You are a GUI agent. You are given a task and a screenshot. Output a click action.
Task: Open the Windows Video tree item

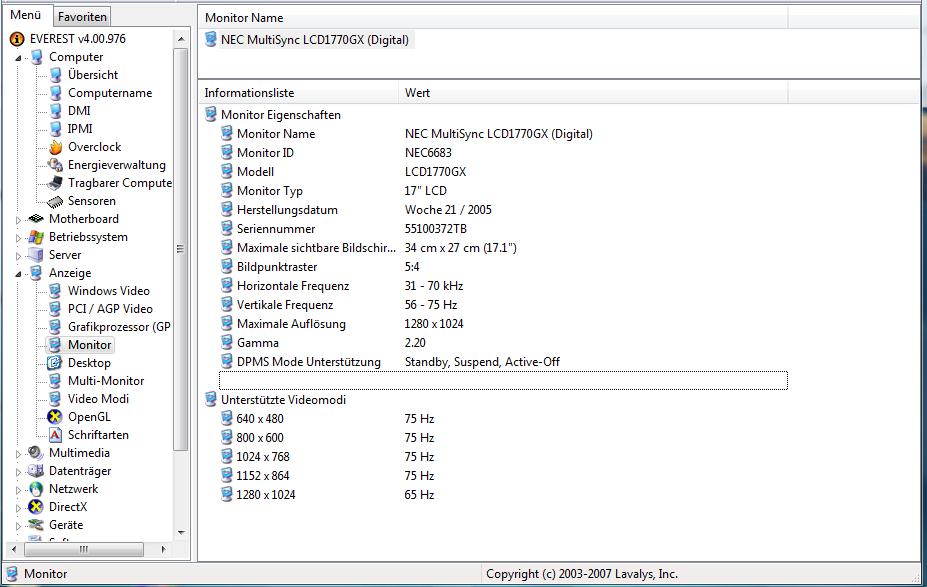point(109,291)
